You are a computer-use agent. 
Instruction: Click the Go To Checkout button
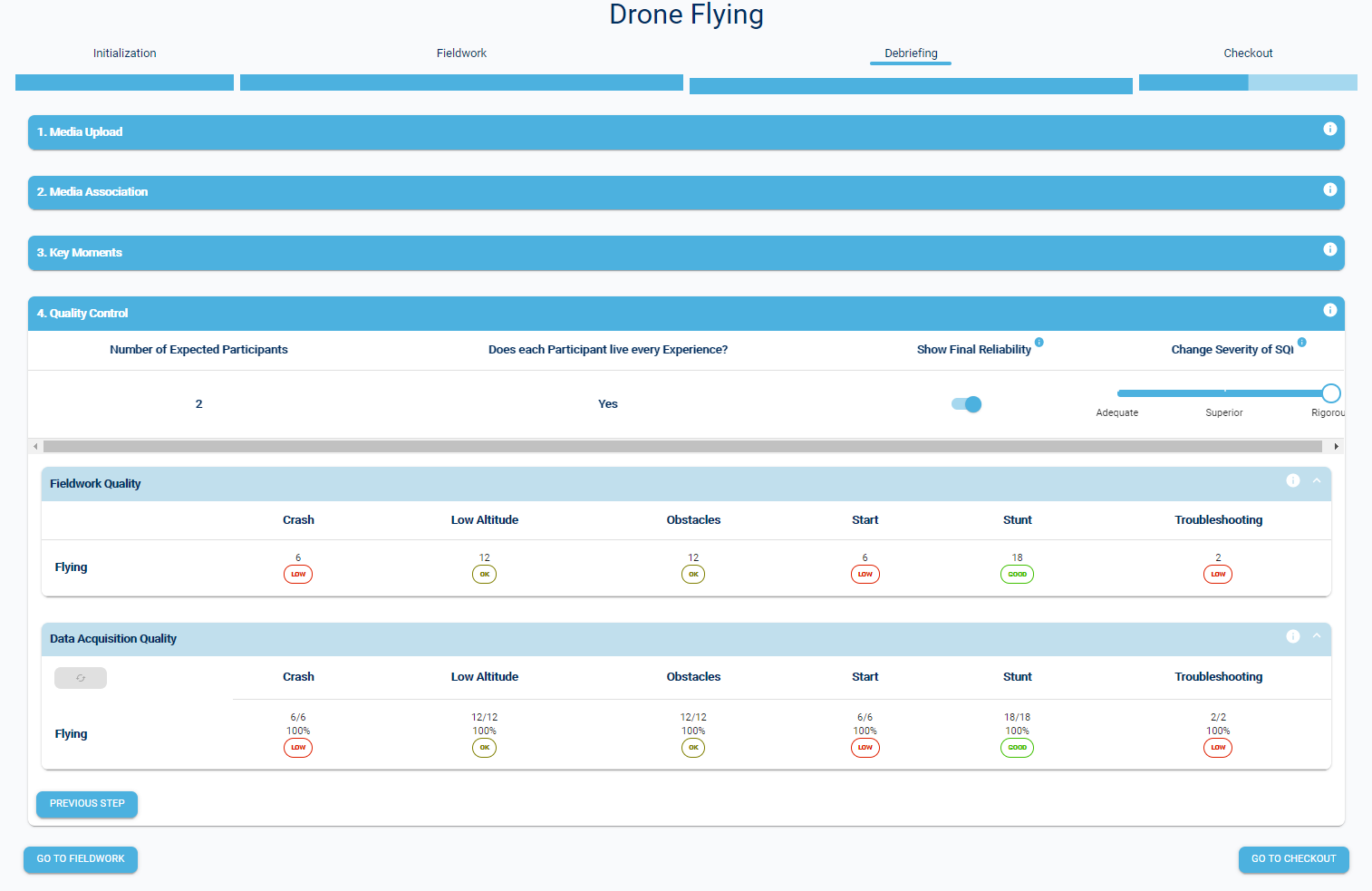(1293, 859)
